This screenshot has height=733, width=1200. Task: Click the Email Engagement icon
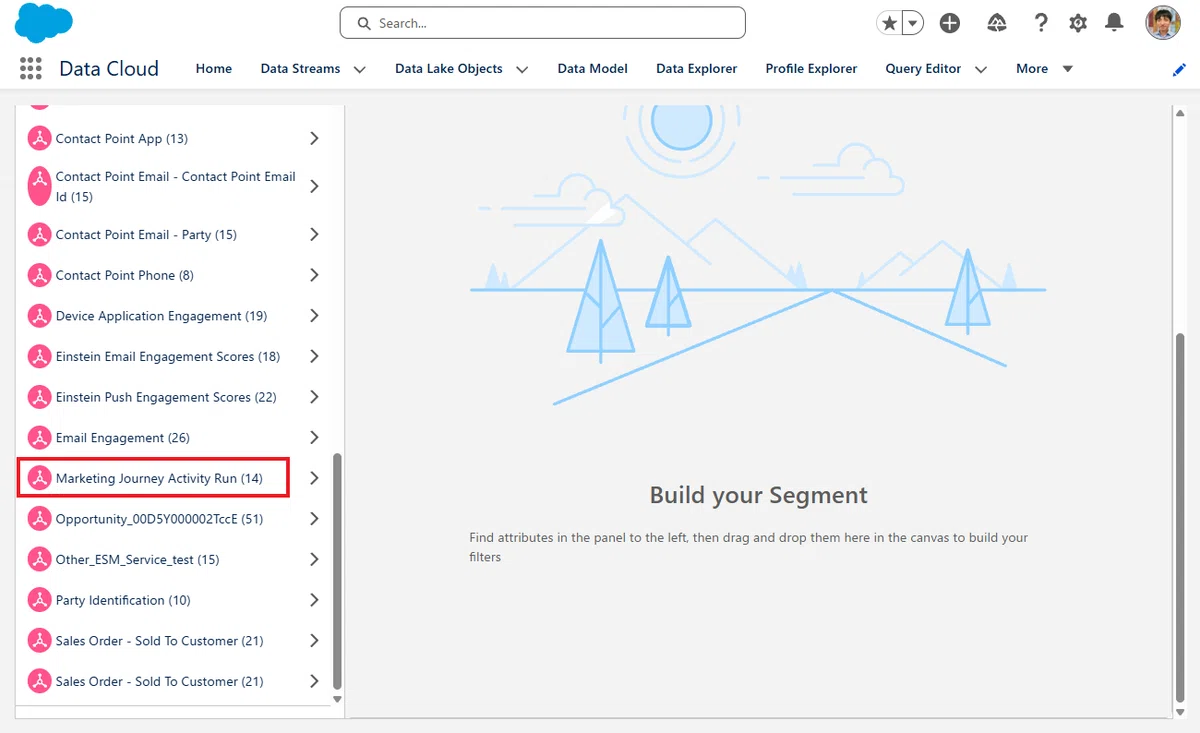(39, 438)
